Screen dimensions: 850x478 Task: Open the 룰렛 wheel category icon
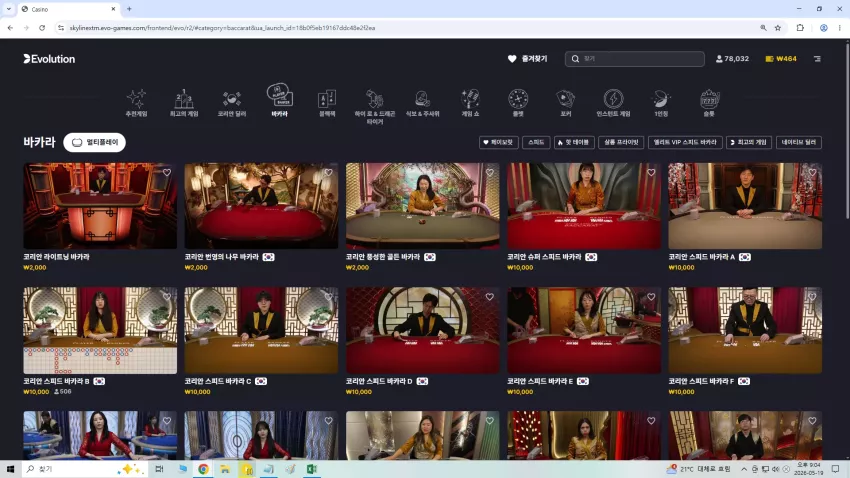click(x=518, y=103)
